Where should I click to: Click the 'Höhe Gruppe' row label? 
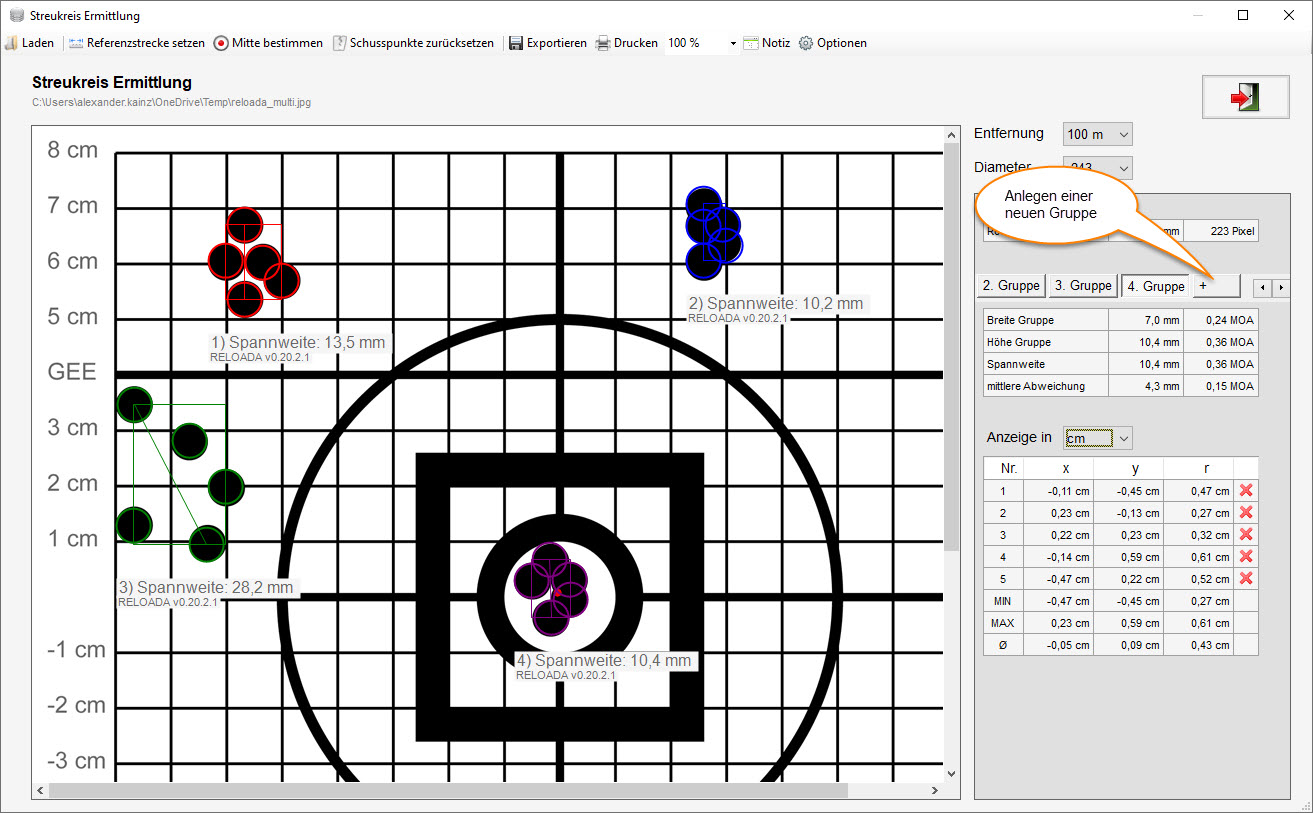[x=1047, y=342]
